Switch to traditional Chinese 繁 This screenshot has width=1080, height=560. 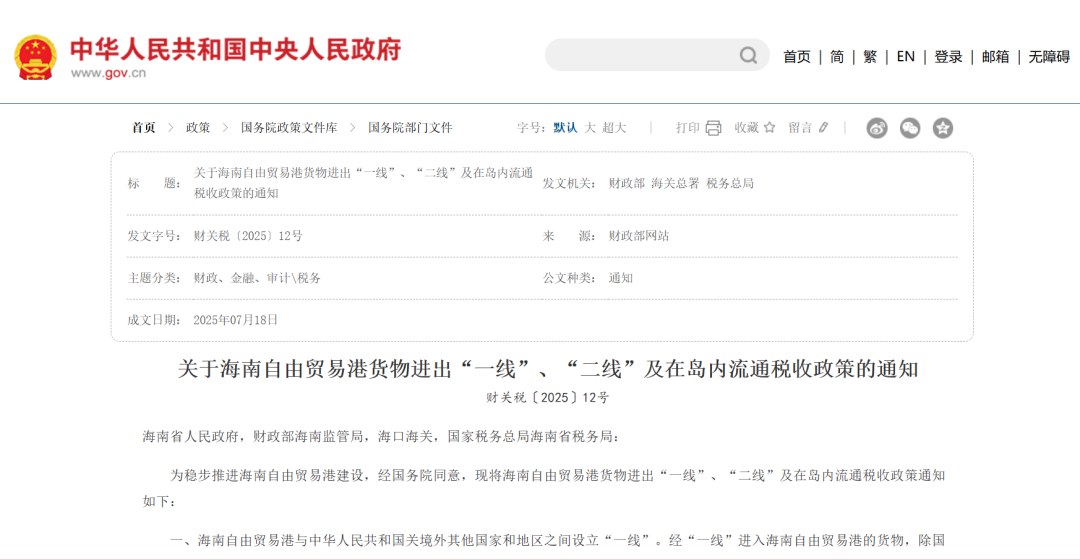[x=870, y=57]
